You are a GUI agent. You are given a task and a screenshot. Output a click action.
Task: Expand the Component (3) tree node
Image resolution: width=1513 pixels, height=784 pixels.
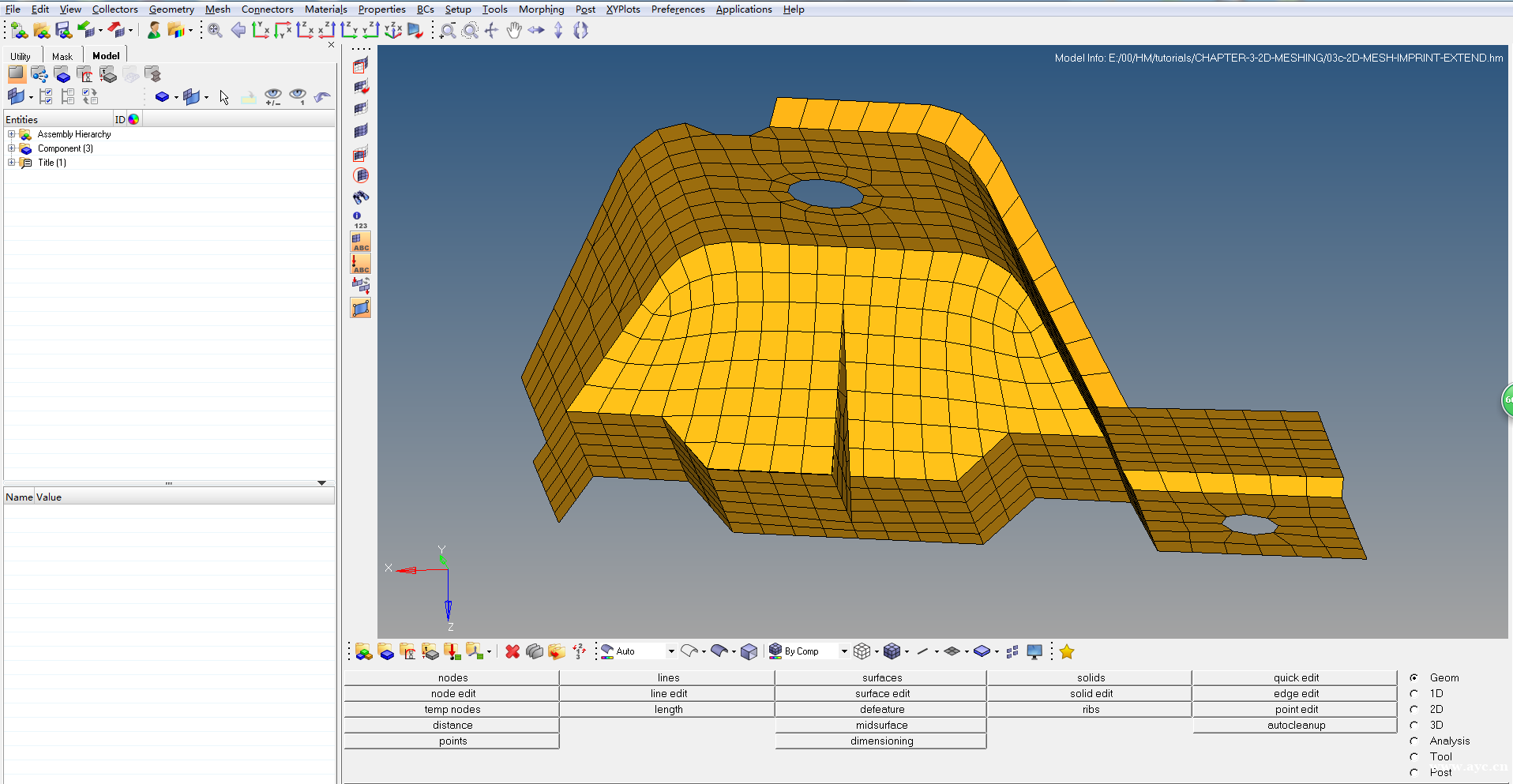12,148
